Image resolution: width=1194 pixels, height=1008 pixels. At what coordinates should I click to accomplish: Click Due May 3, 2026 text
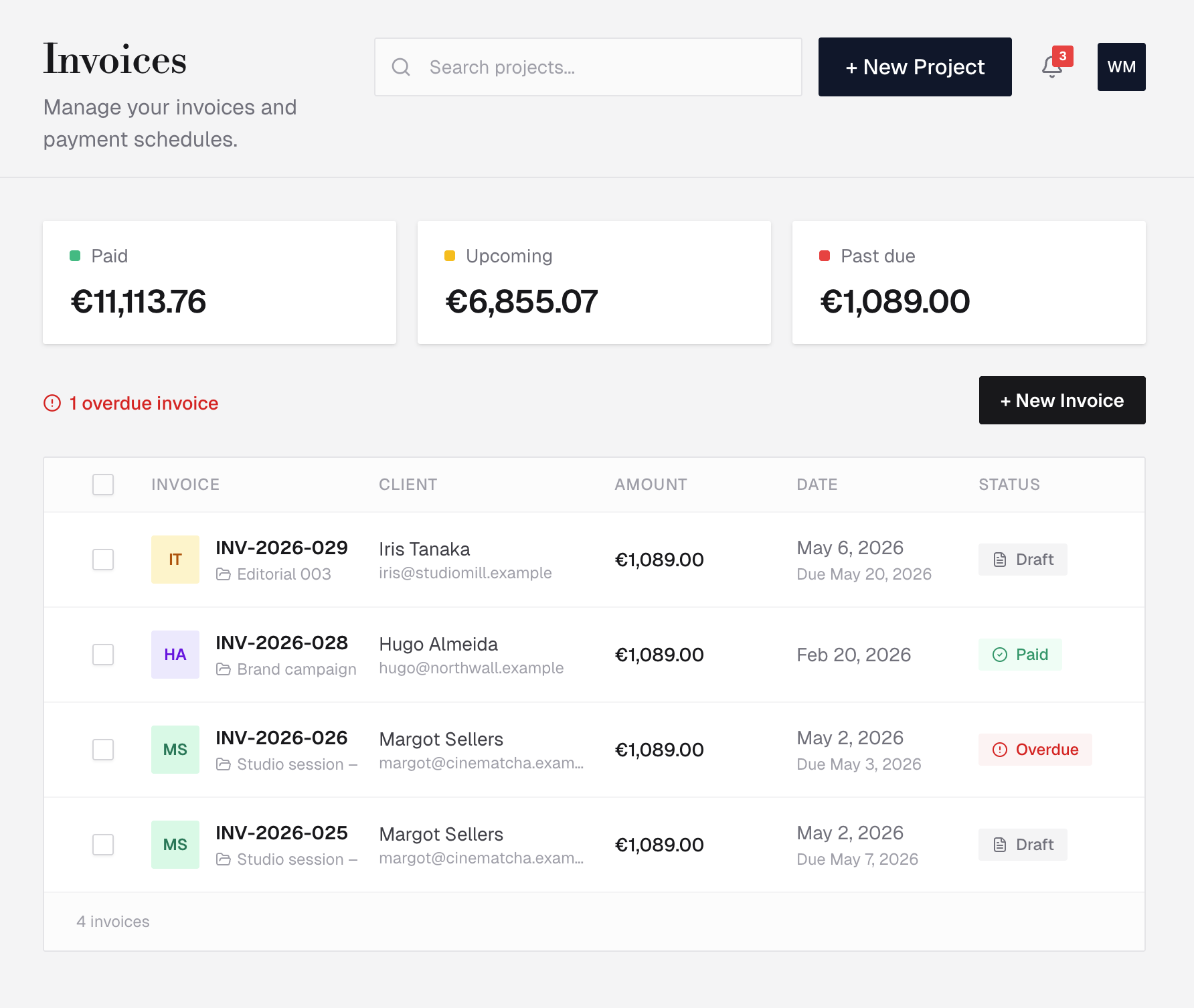tap(859, 764)
